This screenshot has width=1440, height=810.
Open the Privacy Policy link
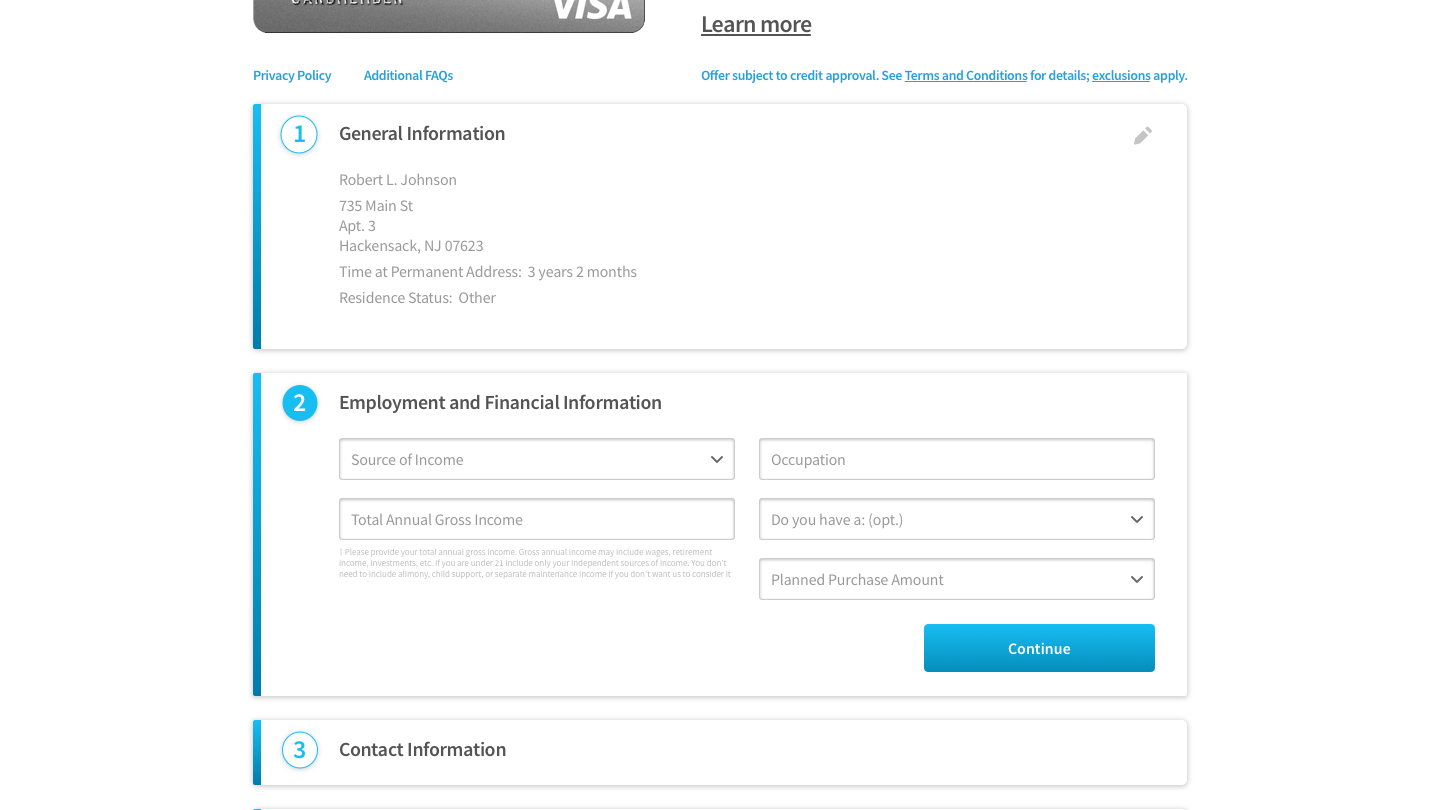click(292, 76)
